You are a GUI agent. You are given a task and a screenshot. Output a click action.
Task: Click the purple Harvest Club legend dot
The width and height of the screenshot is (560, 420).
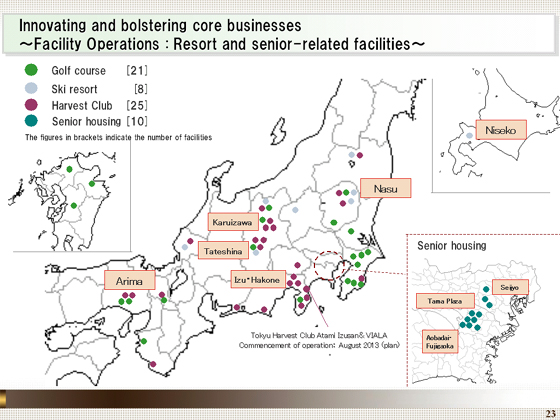coord(31,105)
